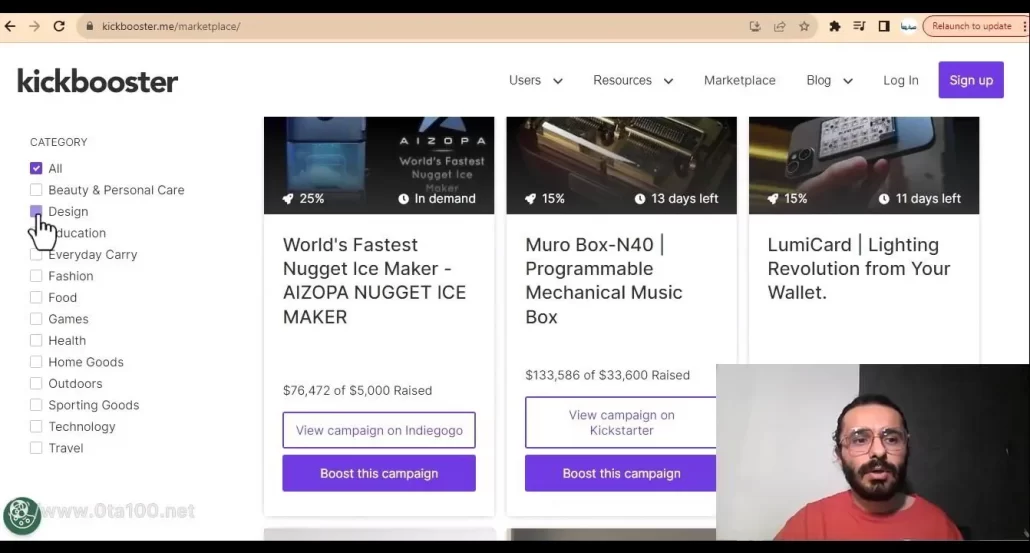This screenshot has width=1030, height=553.
Task: Go to Marketplace in the navigation bar
Action: pos(739,81)
